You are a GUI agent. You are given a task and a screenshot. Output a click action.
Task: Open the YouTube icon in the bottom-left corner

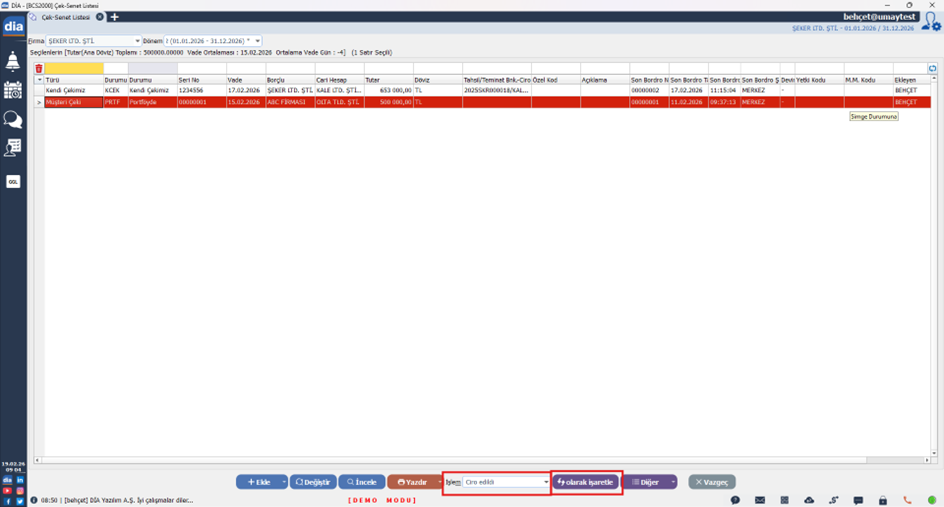point(7,491)
